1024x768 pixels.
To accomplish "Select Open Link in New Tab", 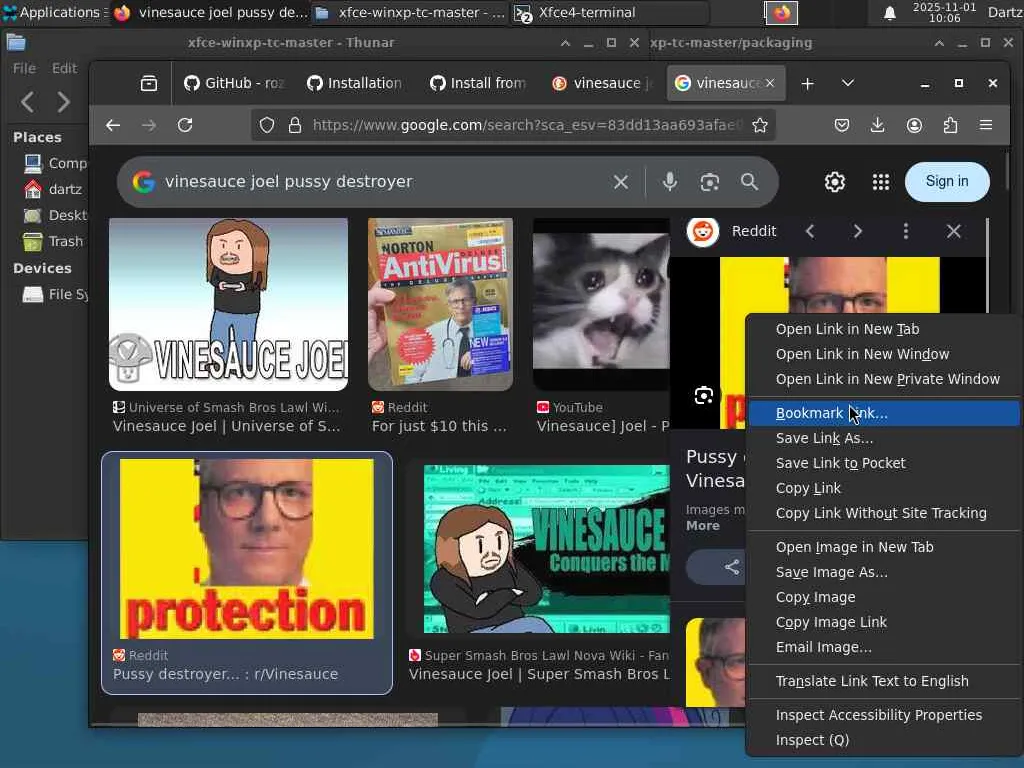I will pos(883,329).
